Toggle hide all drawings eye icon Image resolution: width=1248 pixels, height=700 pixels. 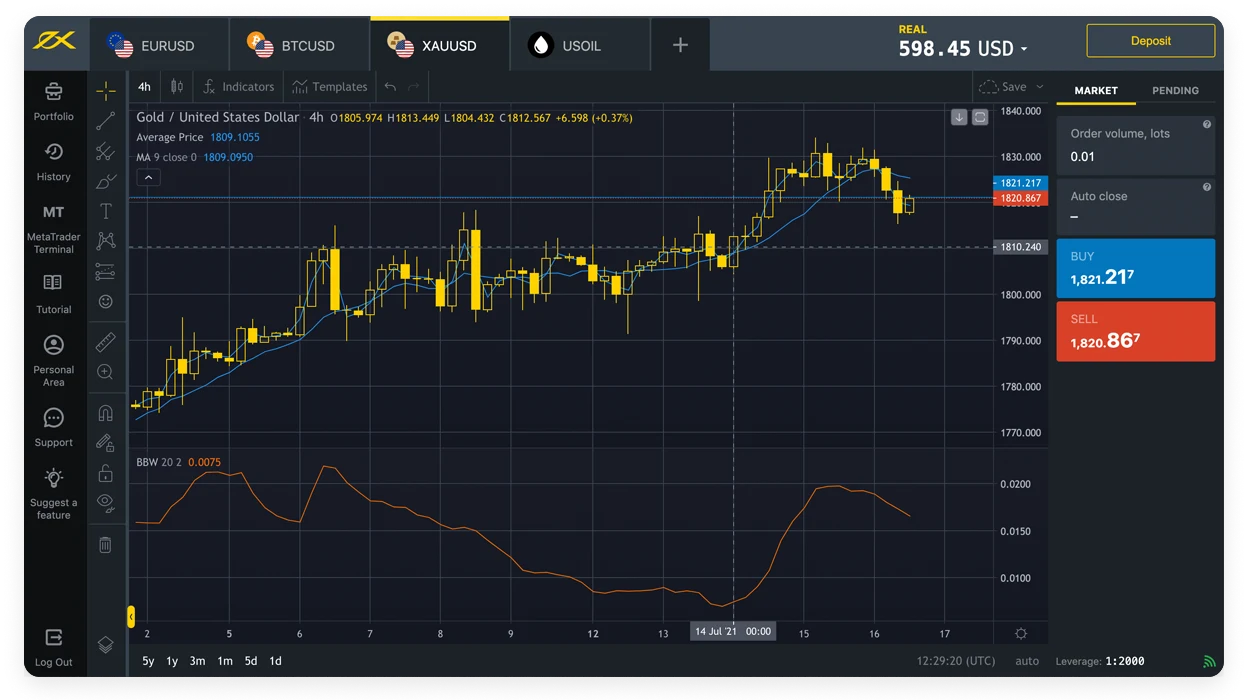point(105,502)
